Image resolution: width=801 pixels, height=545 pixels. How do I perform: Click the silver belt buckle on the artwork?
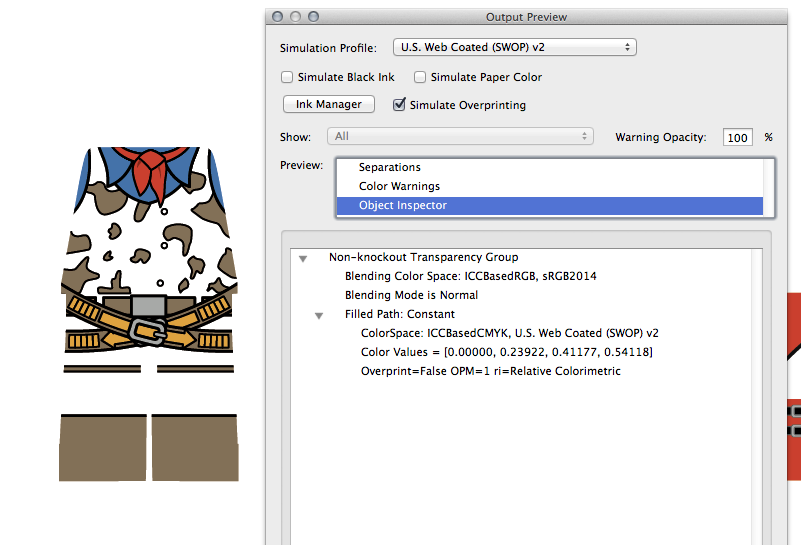click(x=150, y=331)
